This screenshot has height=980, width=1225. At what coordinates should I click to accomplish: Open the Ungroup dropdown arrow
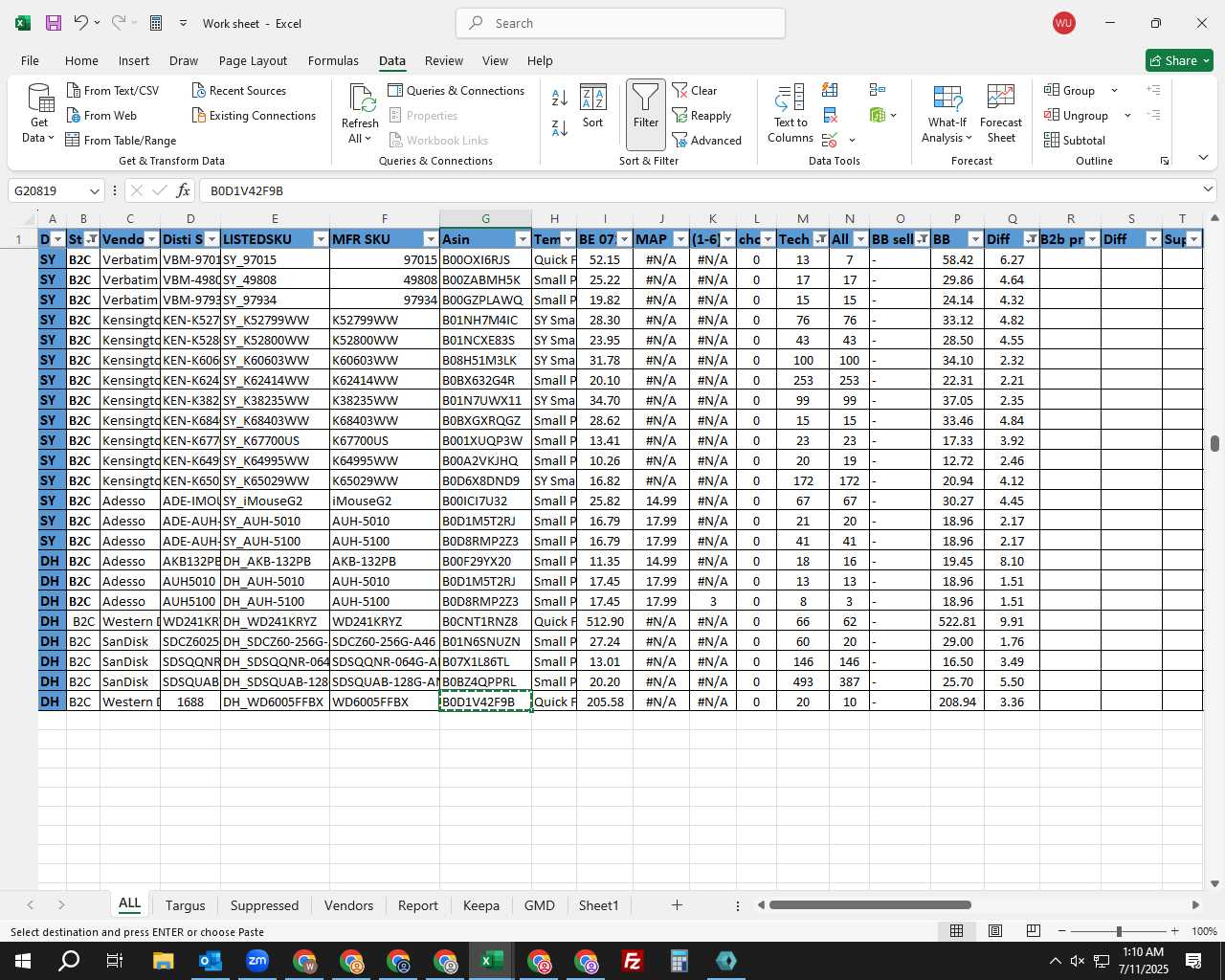1127,115
